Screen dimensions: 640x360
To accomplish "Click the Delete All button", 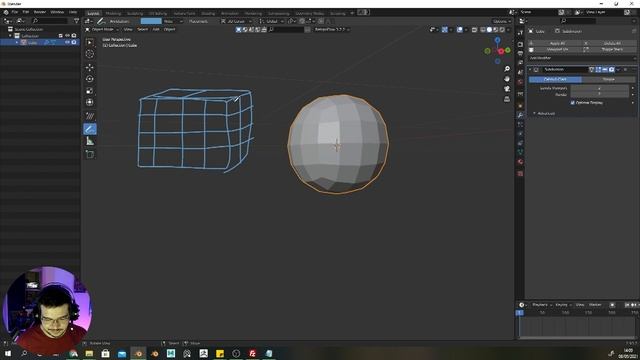I will click(x=609, y=43).
